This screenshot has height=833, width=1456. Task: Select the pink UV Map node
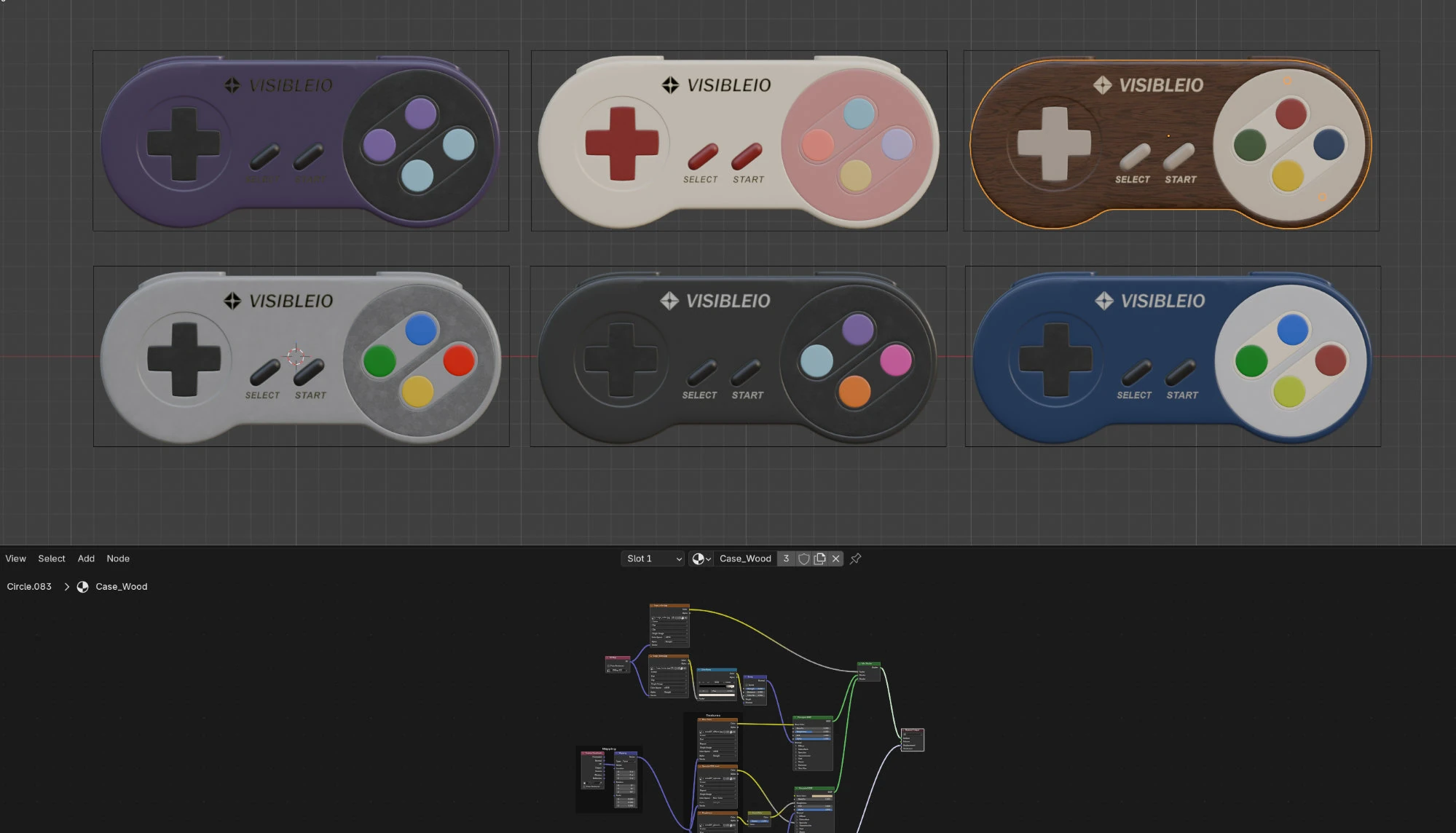[x=618, y=664]
